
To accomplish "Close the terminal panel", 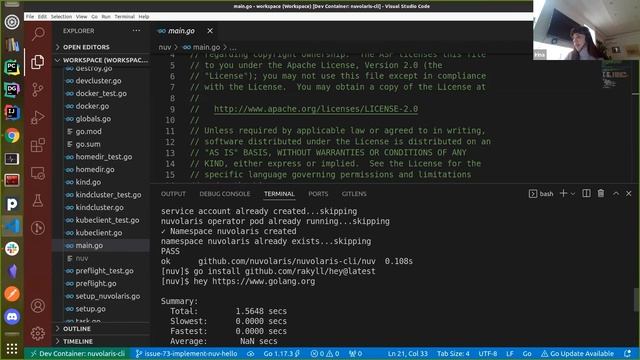I will coord(629,193).
